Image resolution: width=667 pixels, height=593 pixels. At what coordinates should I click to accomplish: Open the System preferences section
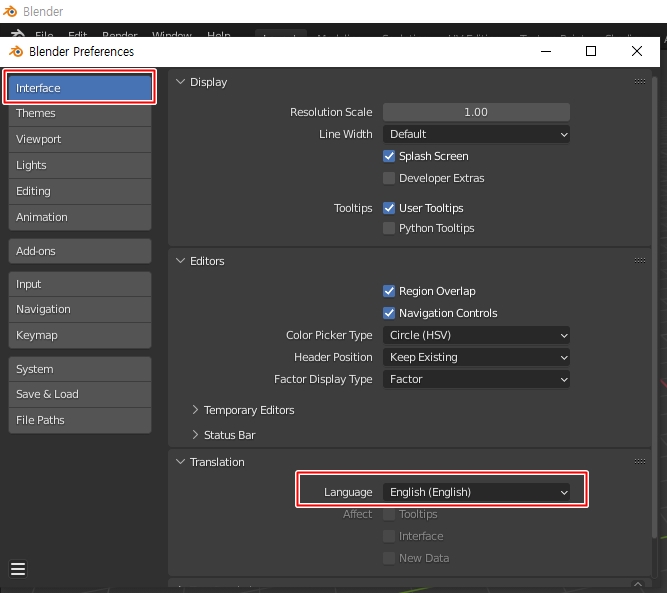coord(80,369)
